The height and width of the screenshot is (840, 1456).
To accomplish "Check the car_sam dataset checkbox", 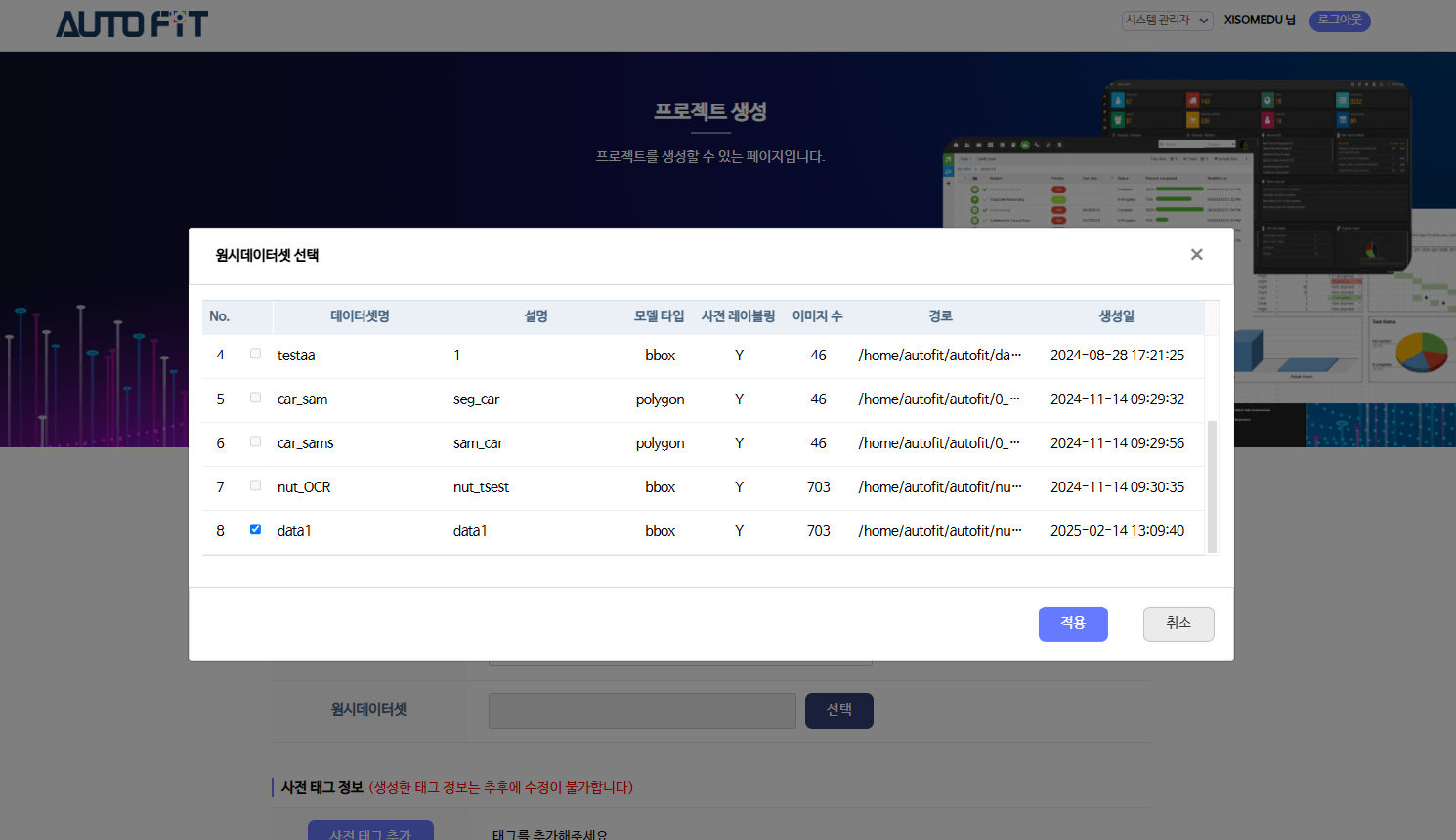I will 255,398.
